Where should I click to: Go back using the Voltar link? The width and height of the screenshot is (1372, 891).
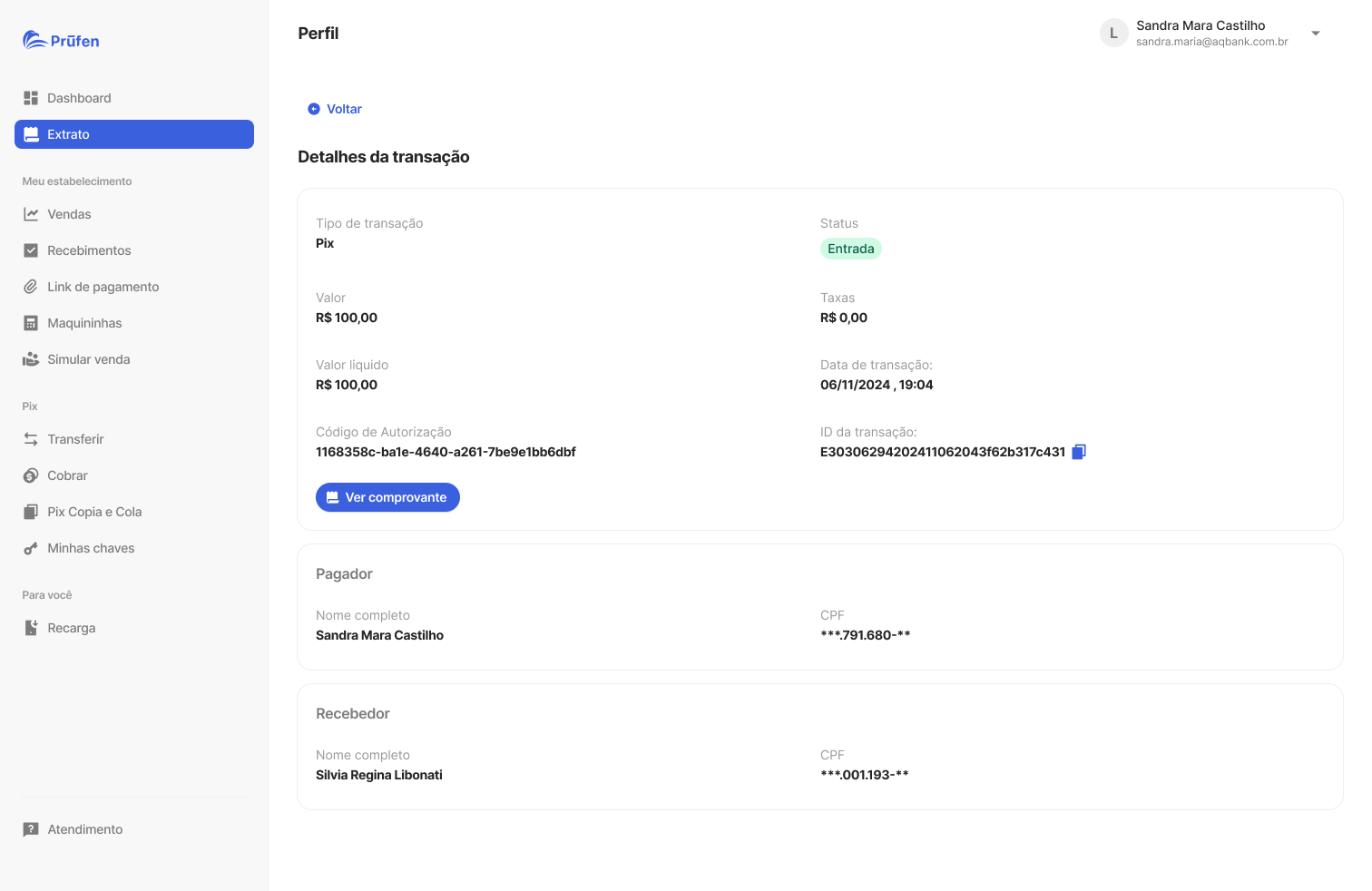coord(335,109)
